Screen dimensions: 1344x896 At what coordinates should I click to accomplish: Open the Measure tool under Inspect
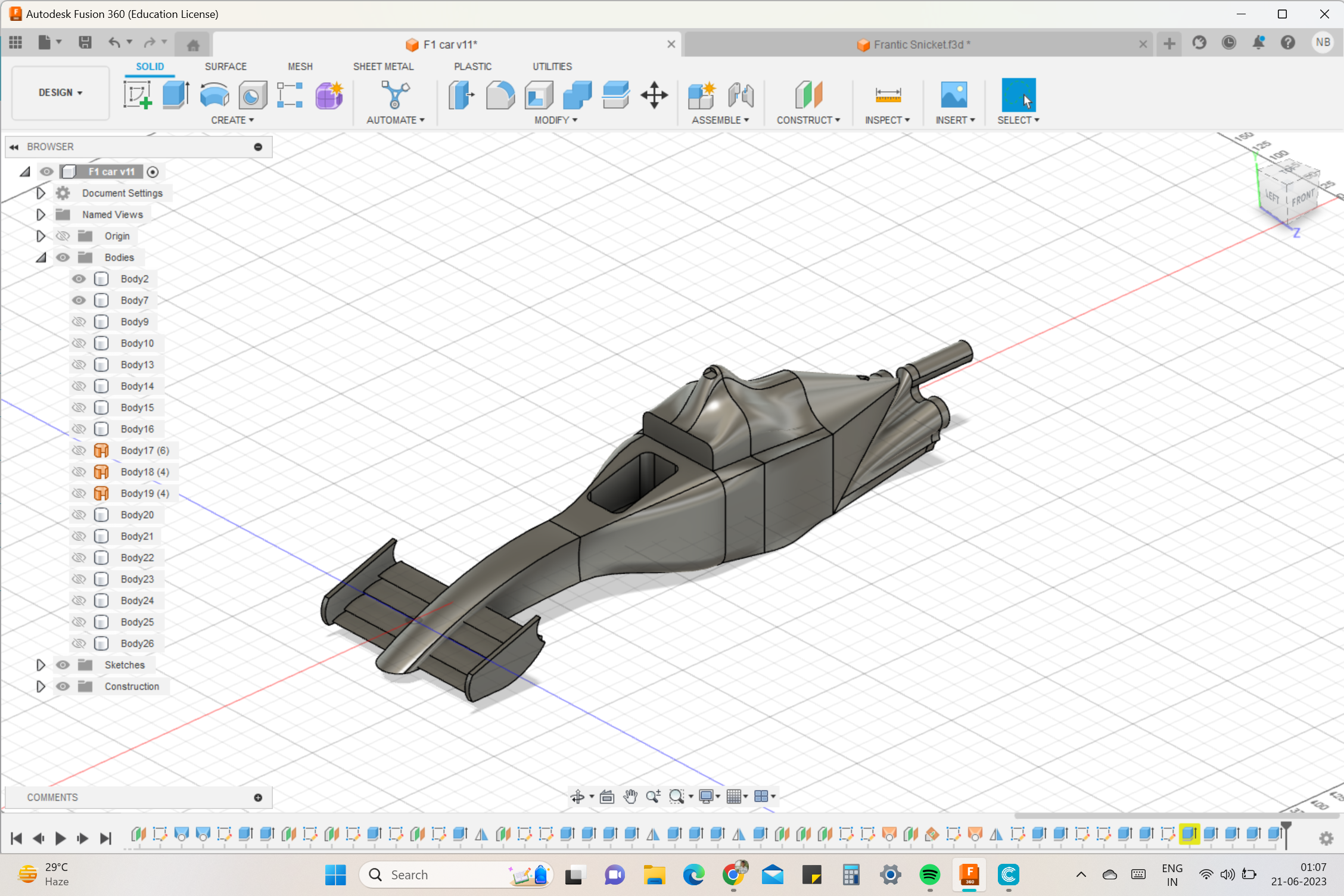tap(888, 95)
